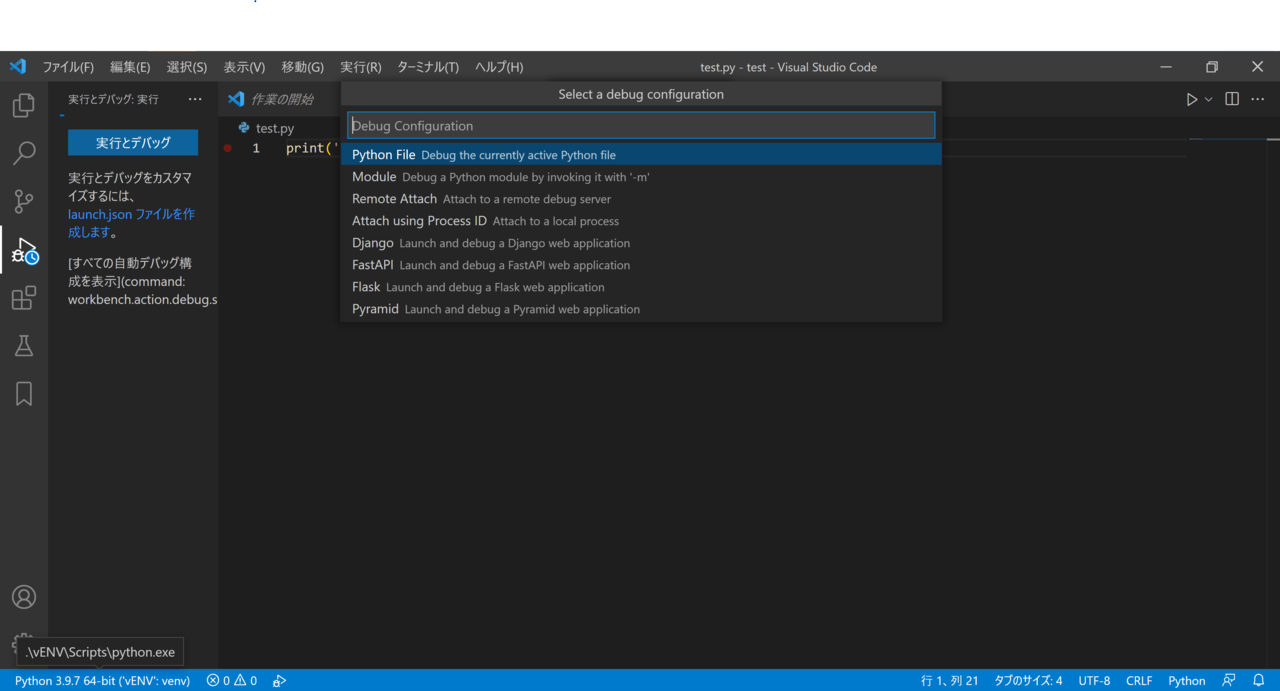Open the Accounts icon in activity bar
Image resolution: width=1280 pixels, height=691 pixels.
tap(24, 597)
